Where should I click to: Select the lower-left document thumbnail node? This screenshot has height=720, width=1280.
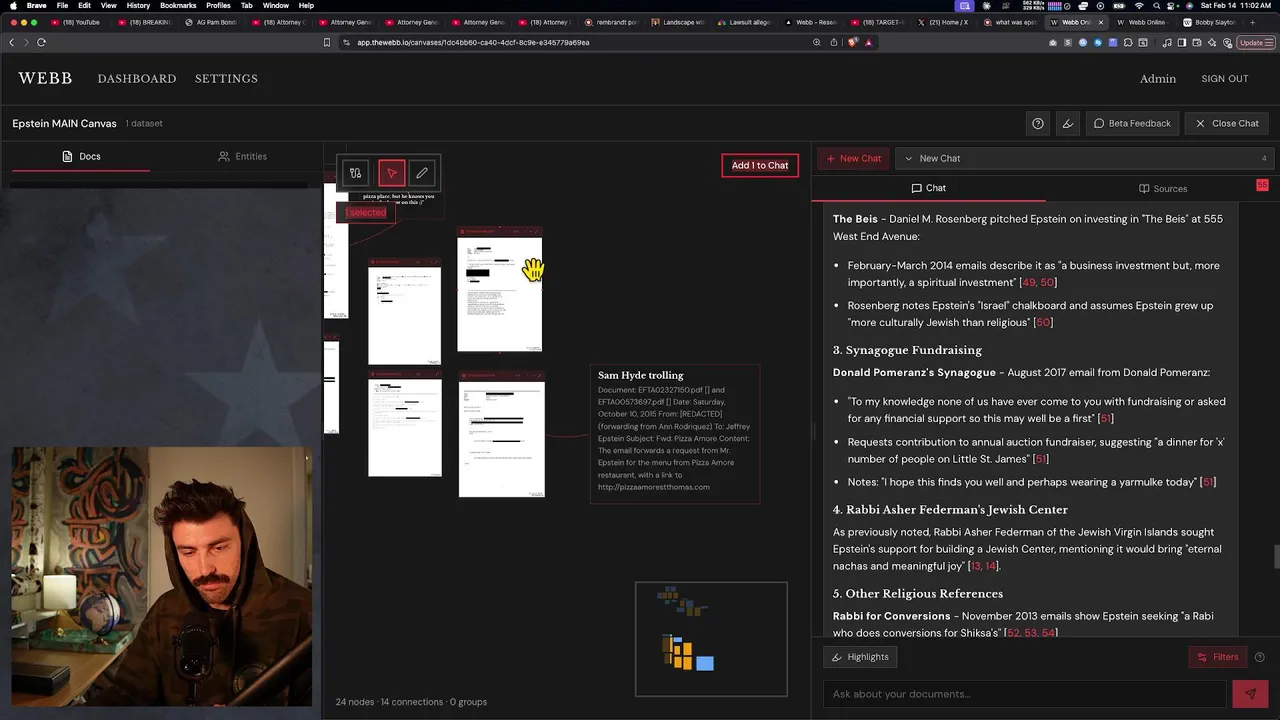click(x=405, y=424)
